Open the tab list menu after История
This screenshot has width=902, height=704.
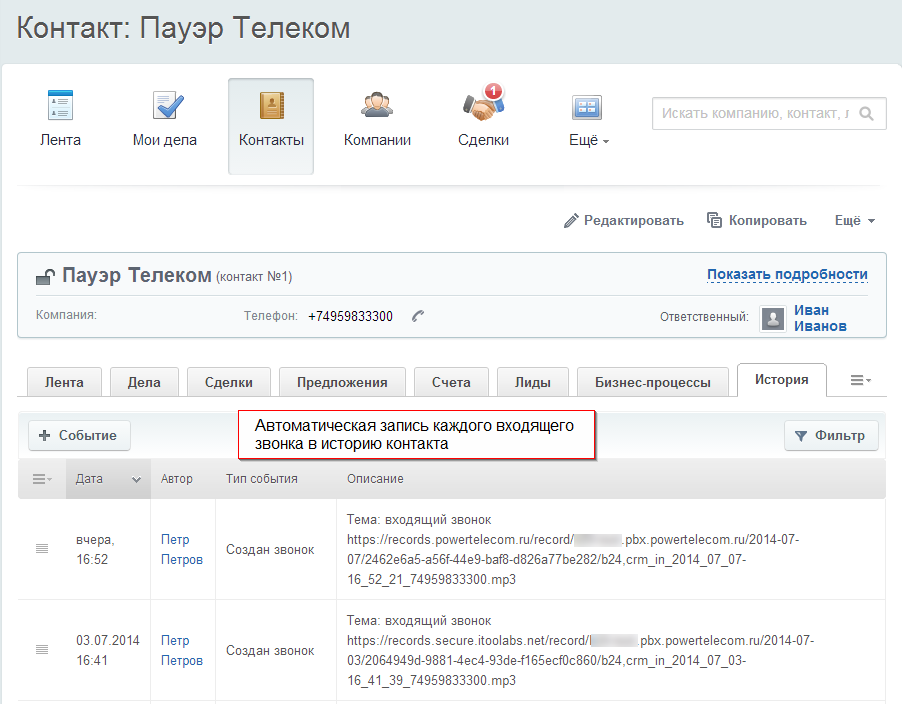click(860, 380)
